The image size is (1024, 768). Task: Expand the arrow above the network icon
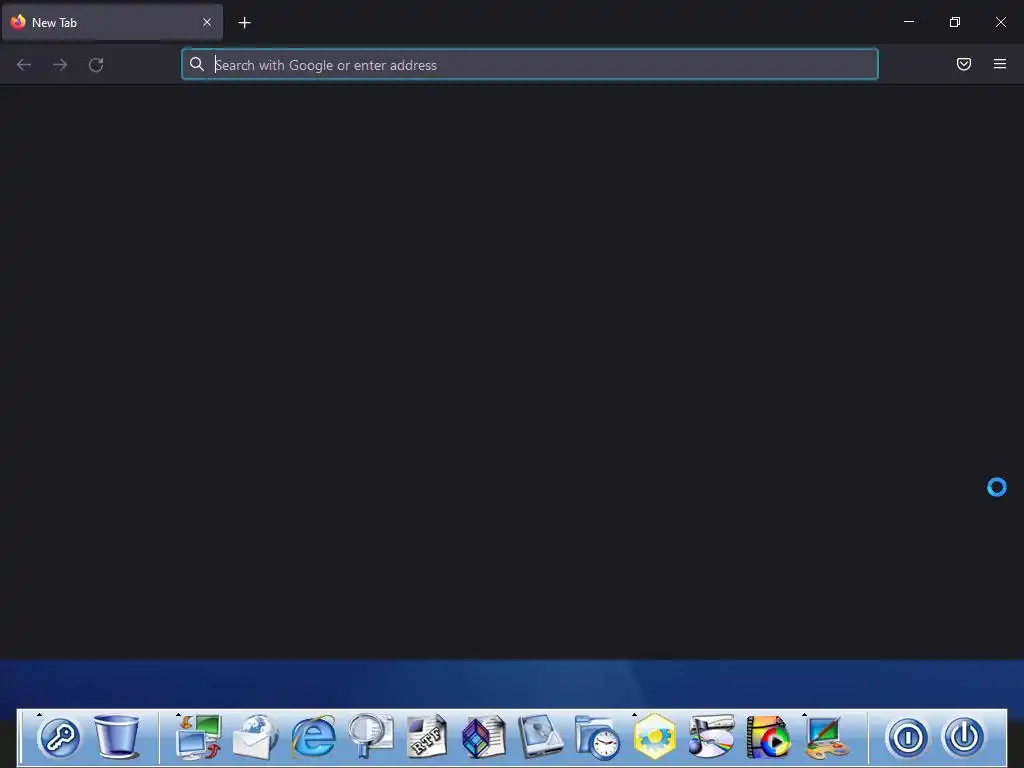[178, 714]
